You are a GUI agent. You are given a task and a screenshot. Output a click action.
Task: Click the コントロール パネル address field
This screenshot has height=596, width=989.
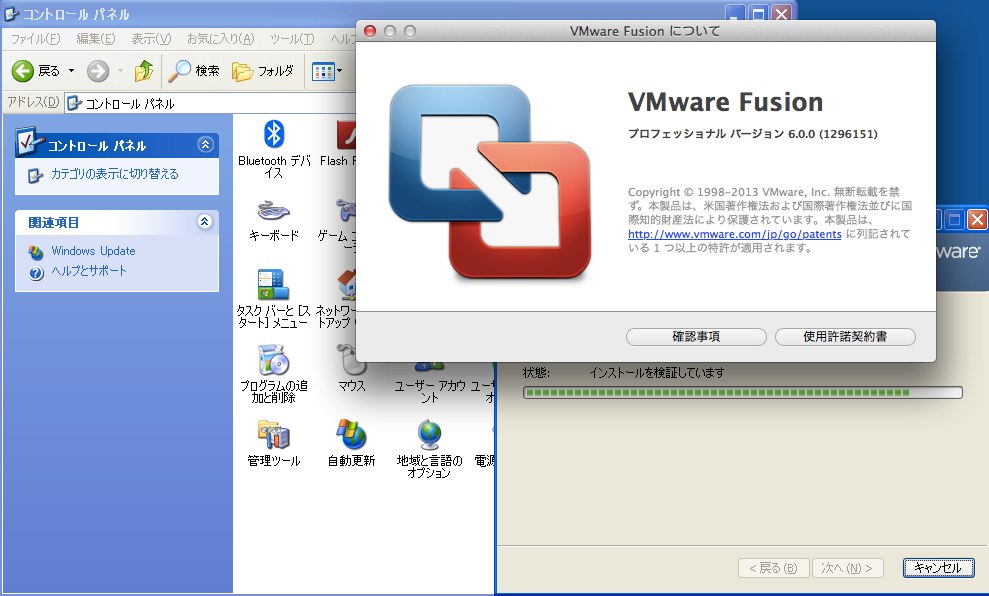point(211,103)
